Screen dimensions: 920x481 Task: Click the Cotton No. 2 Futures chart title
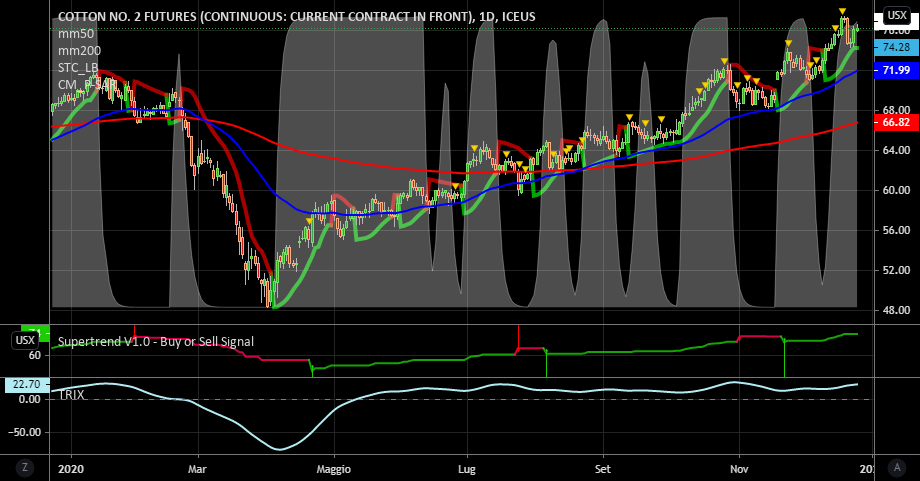(x=296, y=17)
